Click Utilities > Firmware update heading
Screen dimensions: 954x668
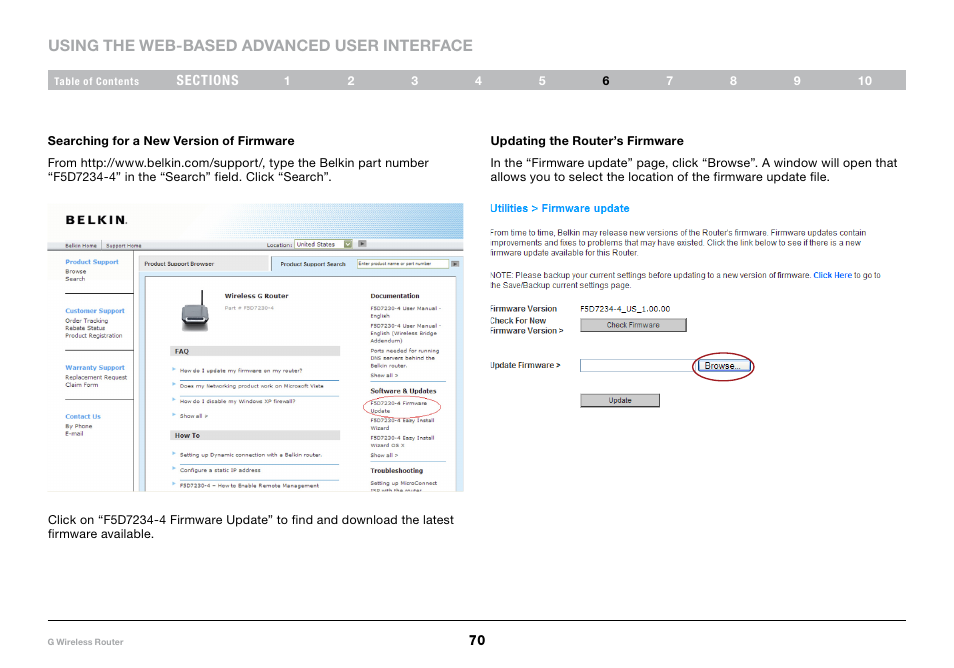(x=560, y=208)
